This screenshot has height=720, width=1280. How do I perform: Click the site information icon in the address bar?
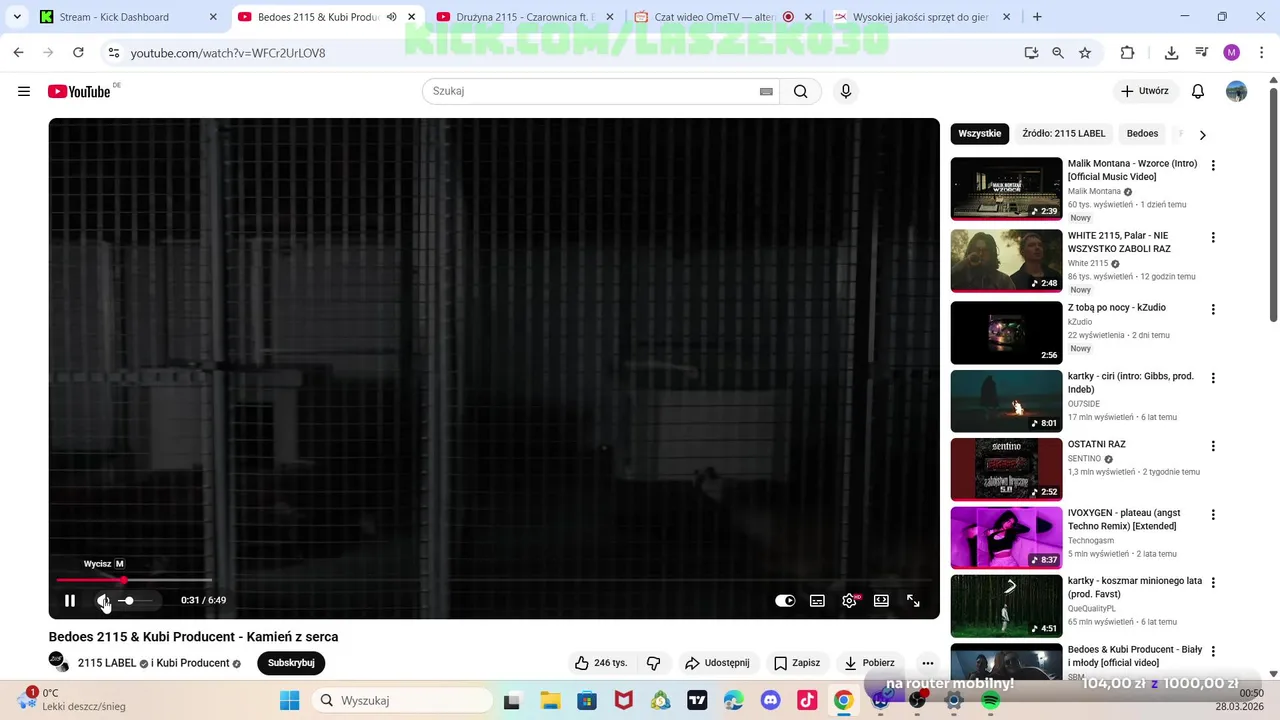click(x=114, y=53)
